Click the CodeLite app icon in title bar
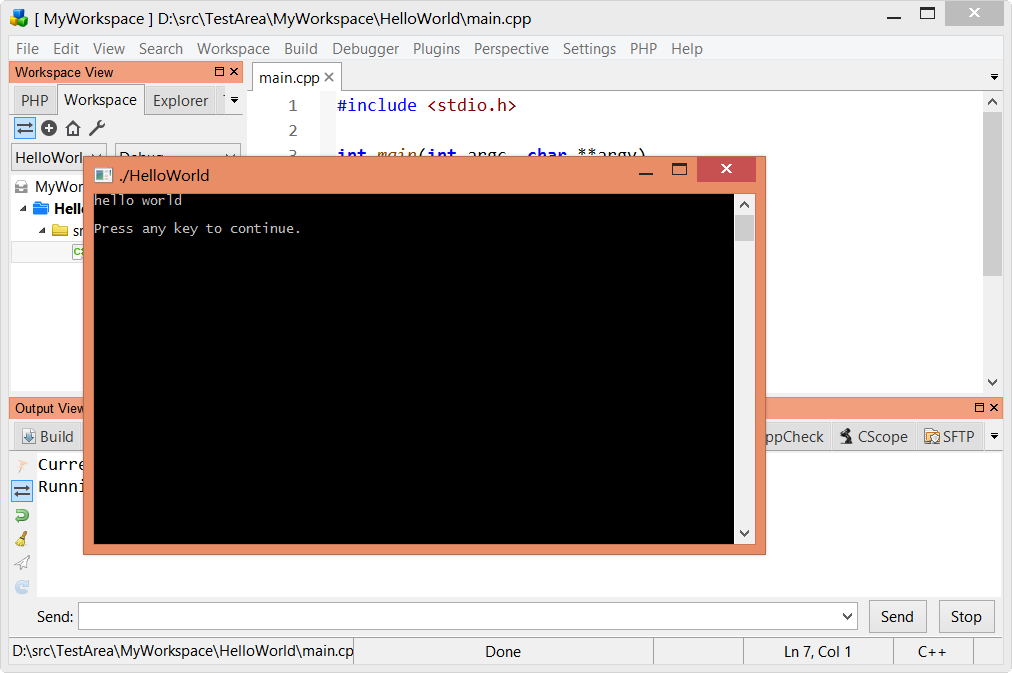The image size is (1012, 673). tap(19, 18)
